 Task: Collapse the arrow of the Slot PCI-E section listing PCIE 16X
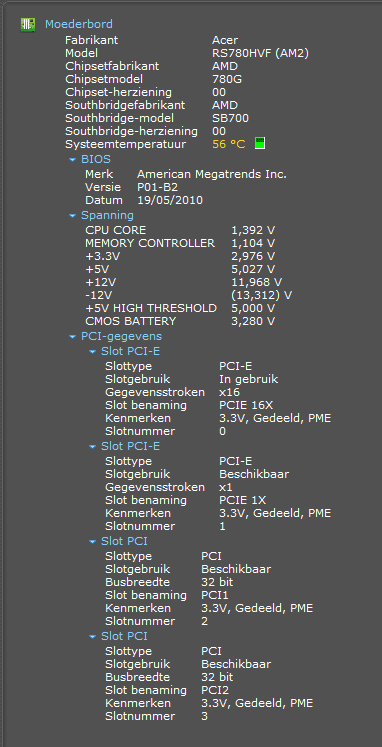pyautogui.click(x=92, y=352)
